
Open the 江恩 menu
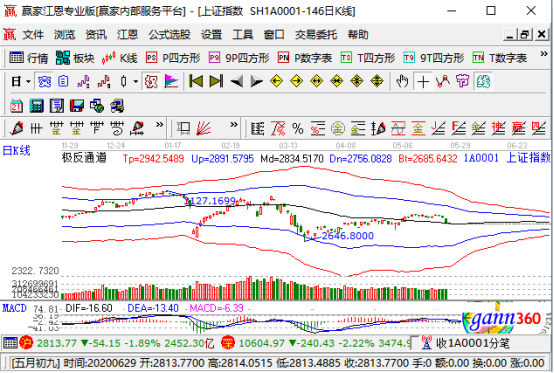click(127, 35)
